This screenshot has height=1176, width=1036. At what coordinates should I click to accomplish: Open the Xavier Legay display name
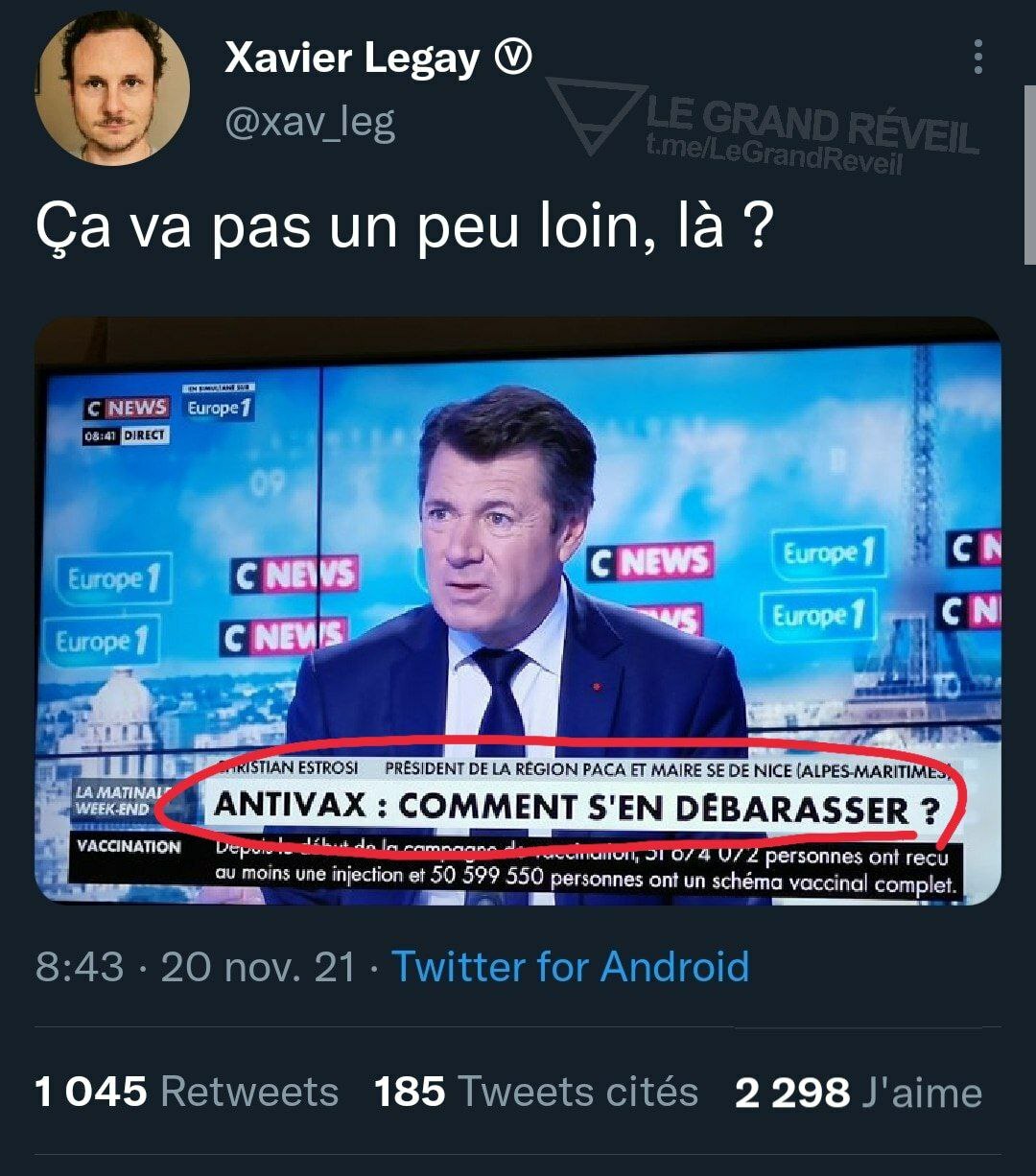tap(351, 59)
